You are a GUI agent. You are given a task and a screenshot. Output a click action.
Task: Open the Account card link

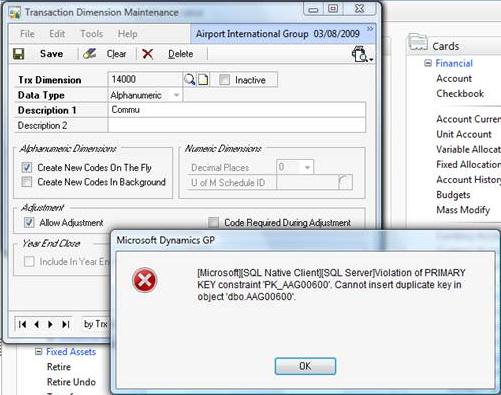pos(454,78)
